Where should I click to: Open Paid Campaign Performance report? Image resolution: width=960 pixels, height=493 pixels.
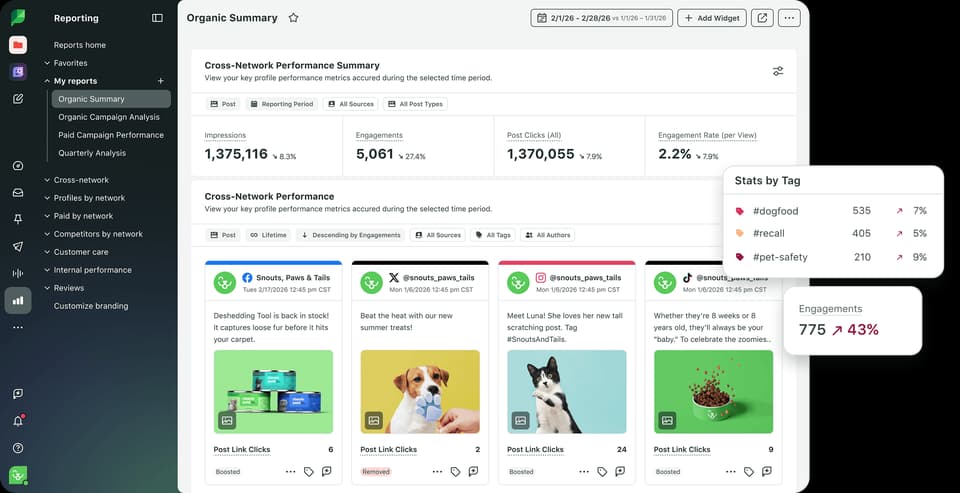[x=111, y=135]
